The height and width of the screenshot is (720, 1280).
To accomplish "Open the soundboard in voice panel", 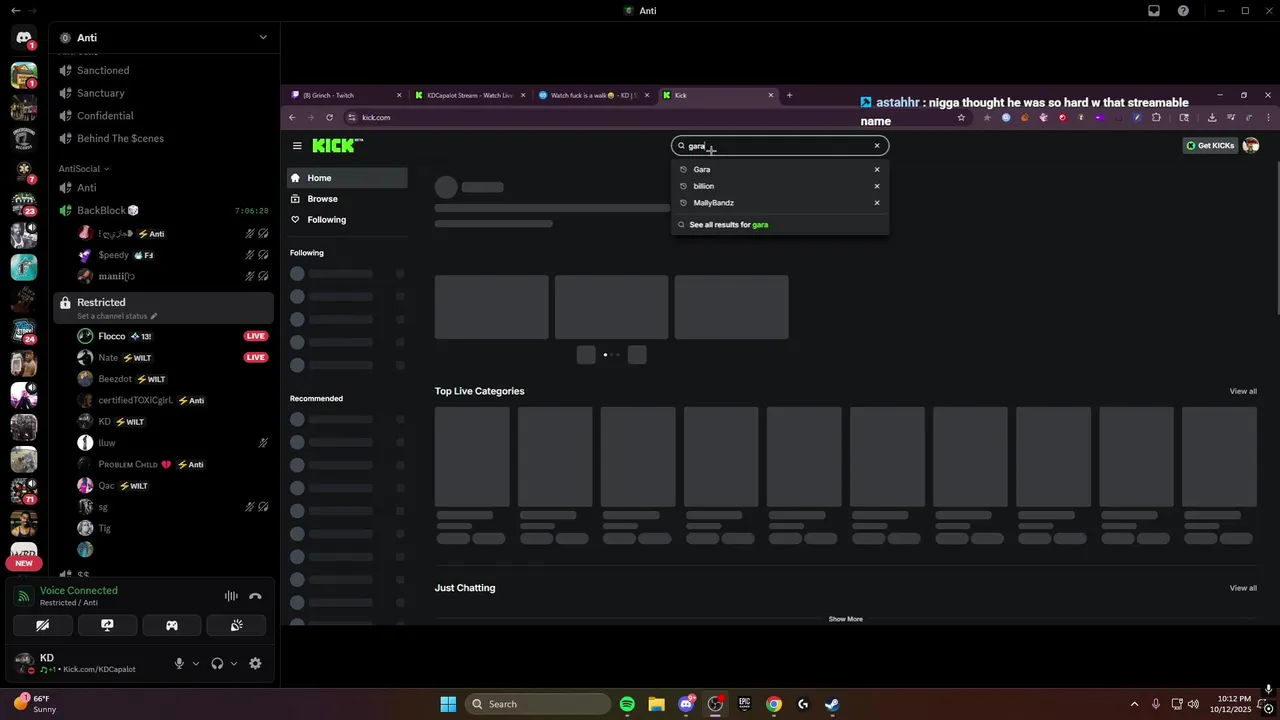I will coord(236,625).
